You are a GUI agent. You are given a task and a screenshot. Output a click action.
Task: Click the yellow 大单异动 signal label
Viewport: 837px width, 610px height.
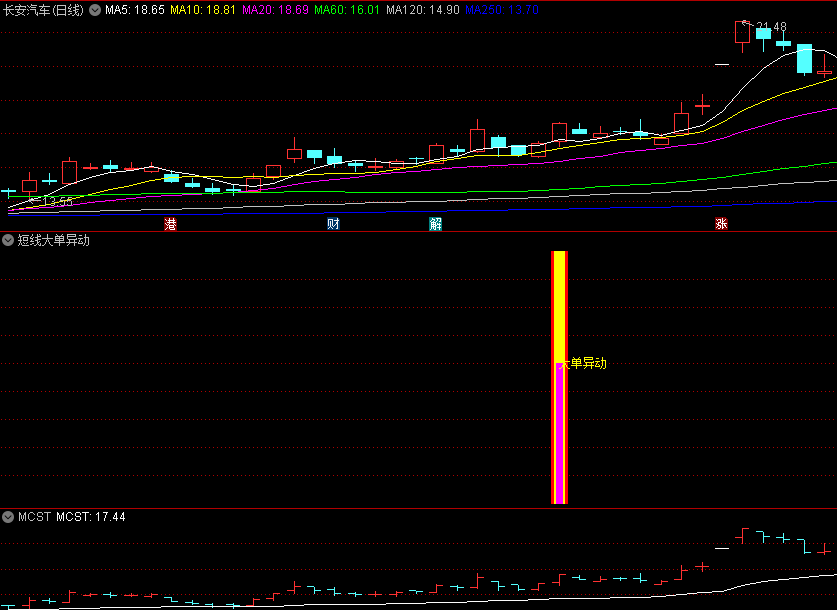tap(583, 363)
